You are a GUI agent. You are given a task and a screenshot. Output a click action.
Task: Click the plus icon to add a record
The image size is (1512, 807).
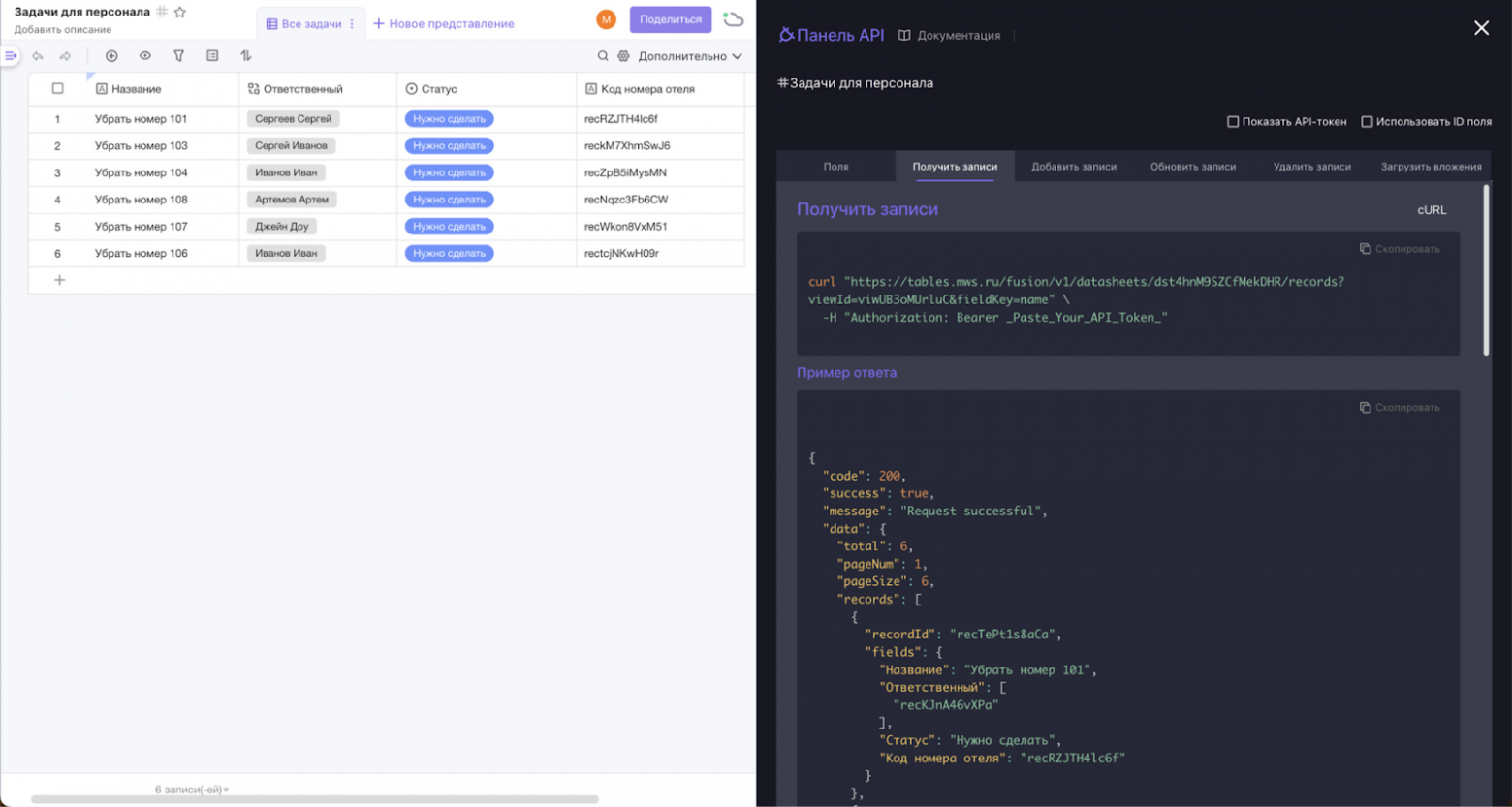tap(111, 56)
